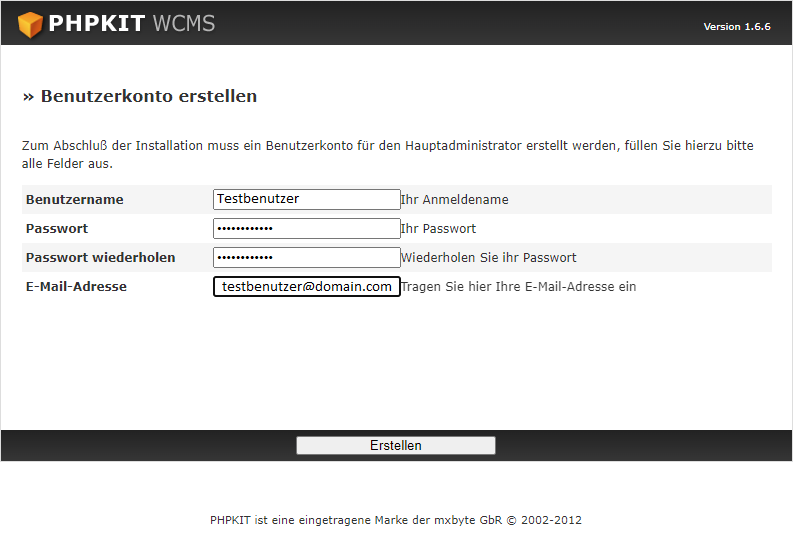
Task: Click the Benutzername label
Action: coord(75,200)
